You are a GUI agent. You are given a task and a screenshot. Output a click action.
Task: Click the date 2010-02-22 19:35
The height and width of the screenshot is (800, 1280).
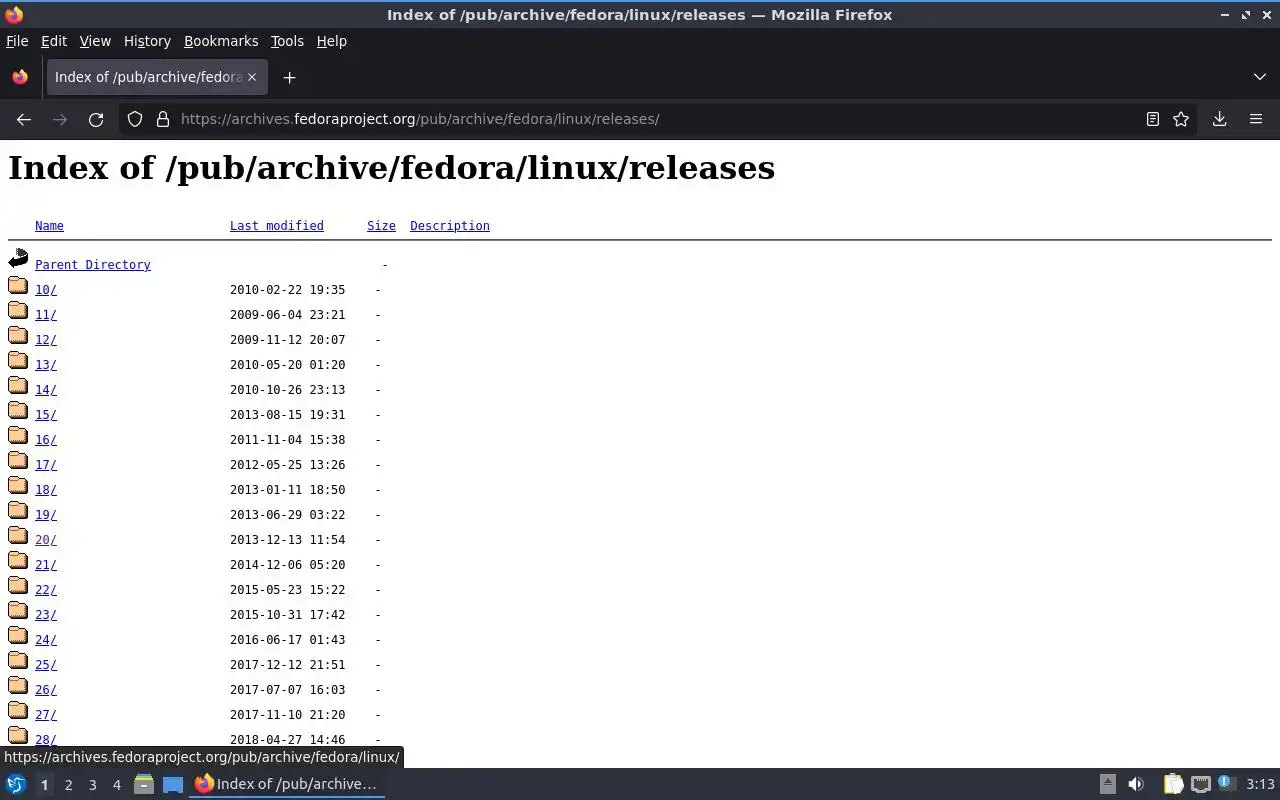click(288, 290)
